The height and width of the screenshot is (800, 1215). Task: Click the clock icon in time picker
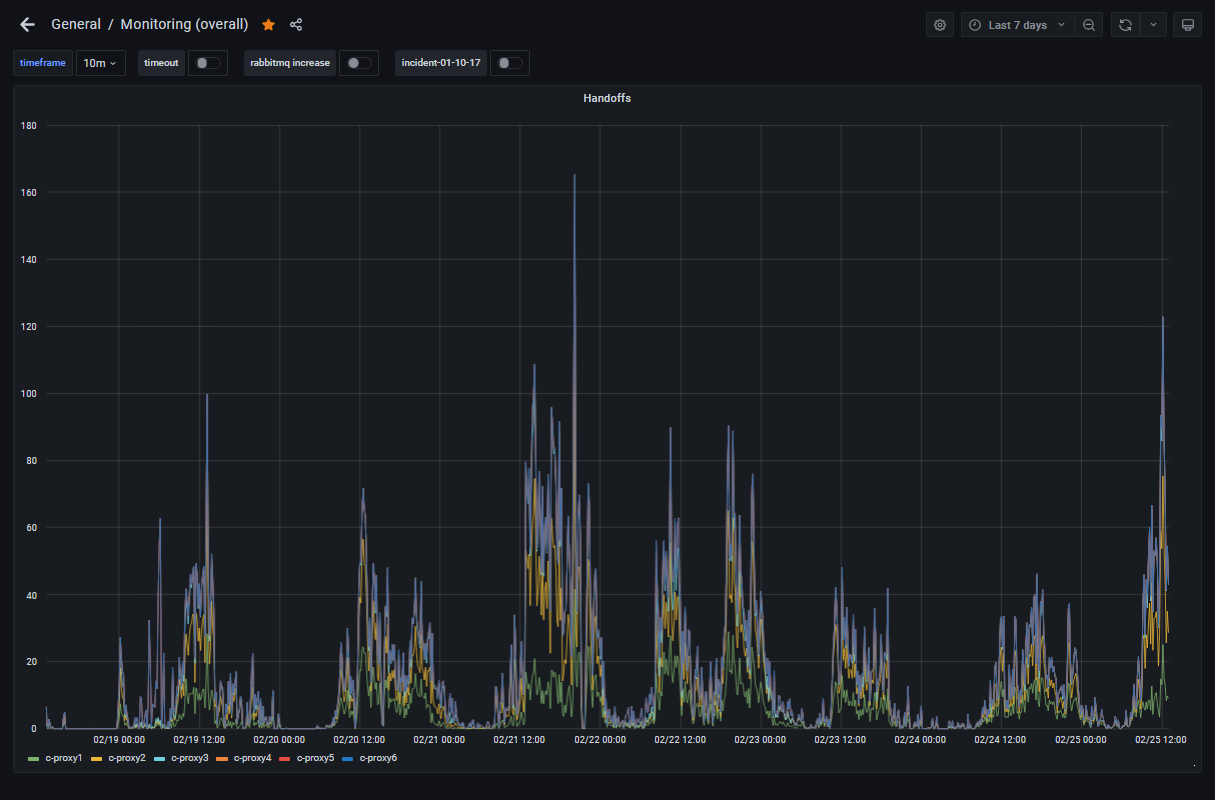(x=975, y=25)
